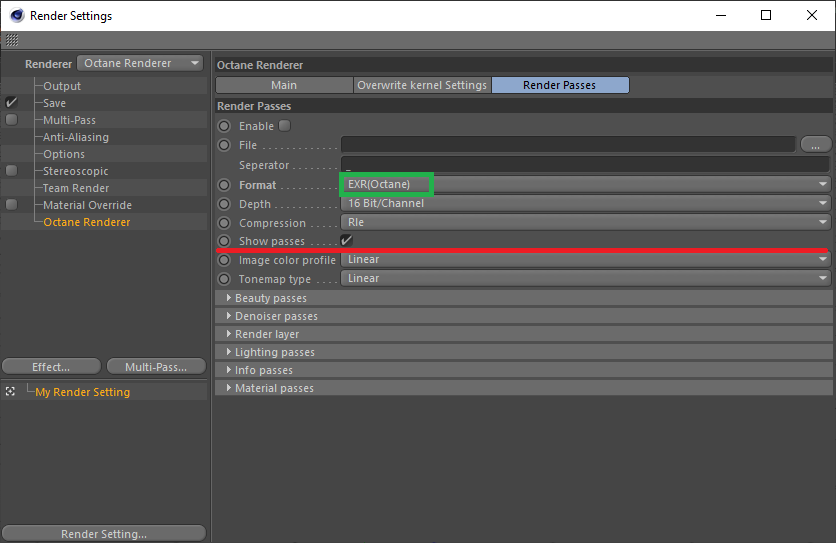
Task: Select the Stereoscopic entry label in the tree
Action: point(76,171)
